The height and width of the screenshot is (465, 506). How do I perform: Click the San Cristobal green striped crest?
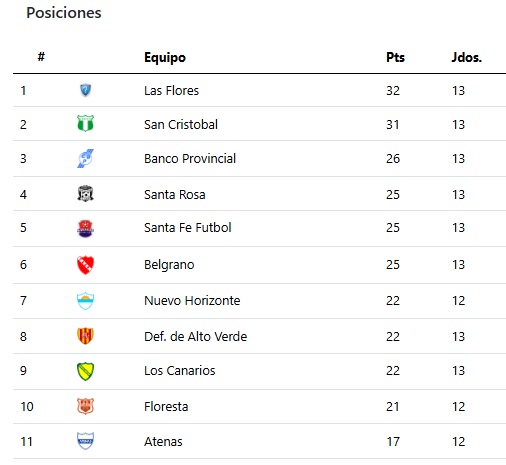pyautogui.click(x=85, y=123)
